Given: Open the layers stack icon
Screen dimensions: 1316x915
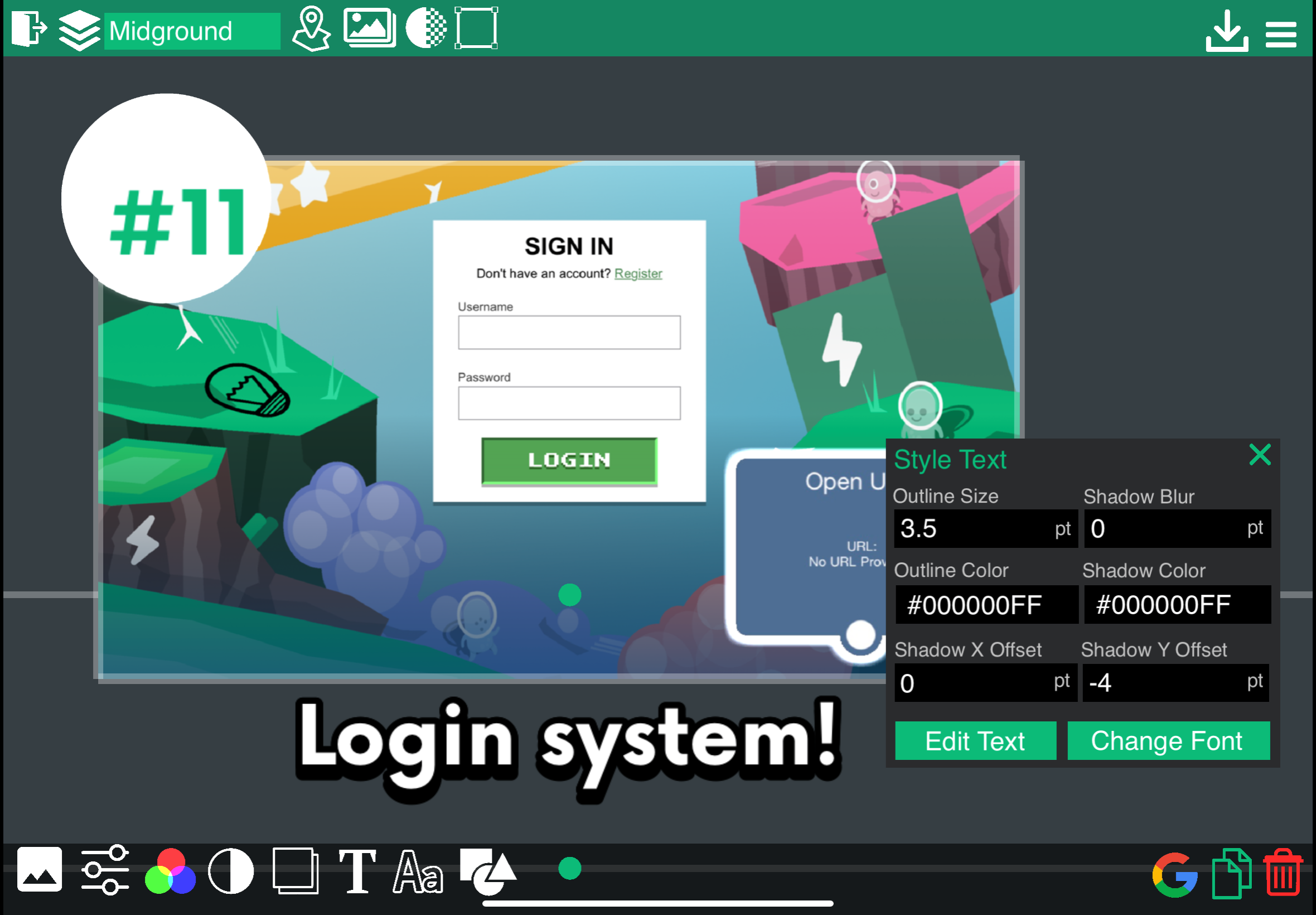Looking at the screenshot, I should (79, 30).
